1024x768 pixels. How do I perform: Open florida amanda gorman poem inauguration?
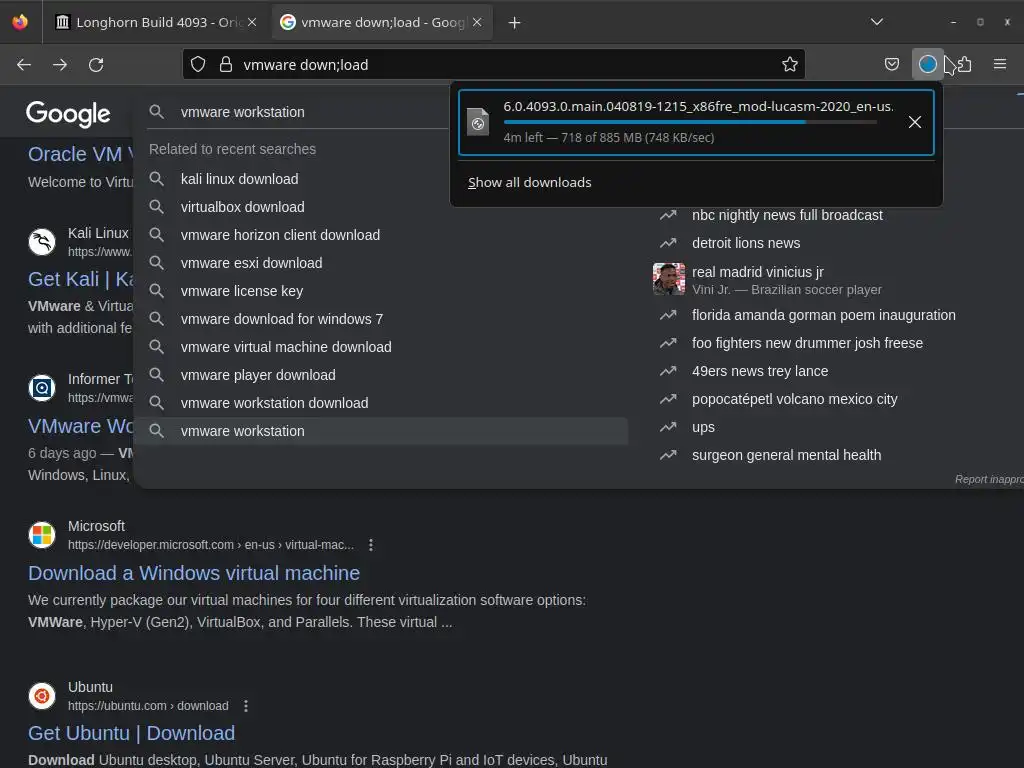824,315
